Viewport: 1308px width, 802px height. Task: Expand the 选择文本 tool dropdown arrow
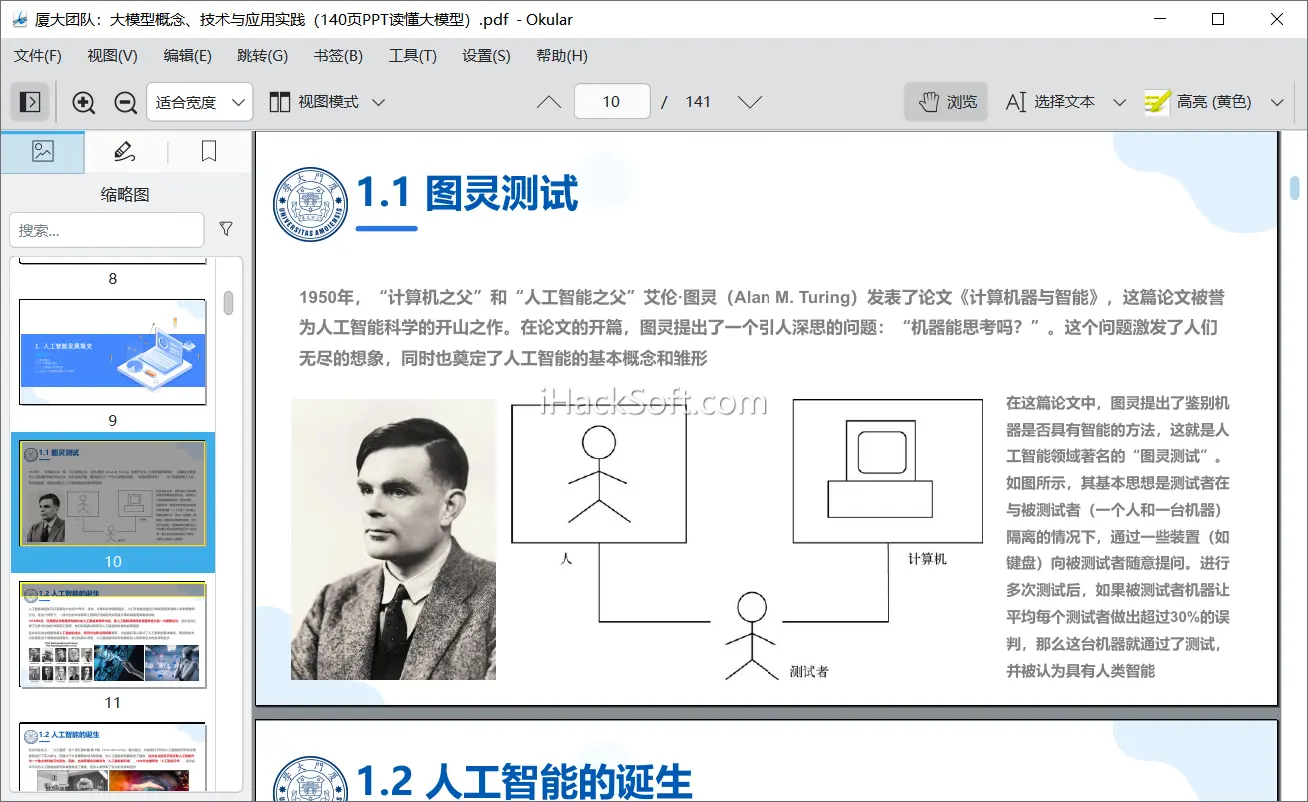click(1120, 102)
